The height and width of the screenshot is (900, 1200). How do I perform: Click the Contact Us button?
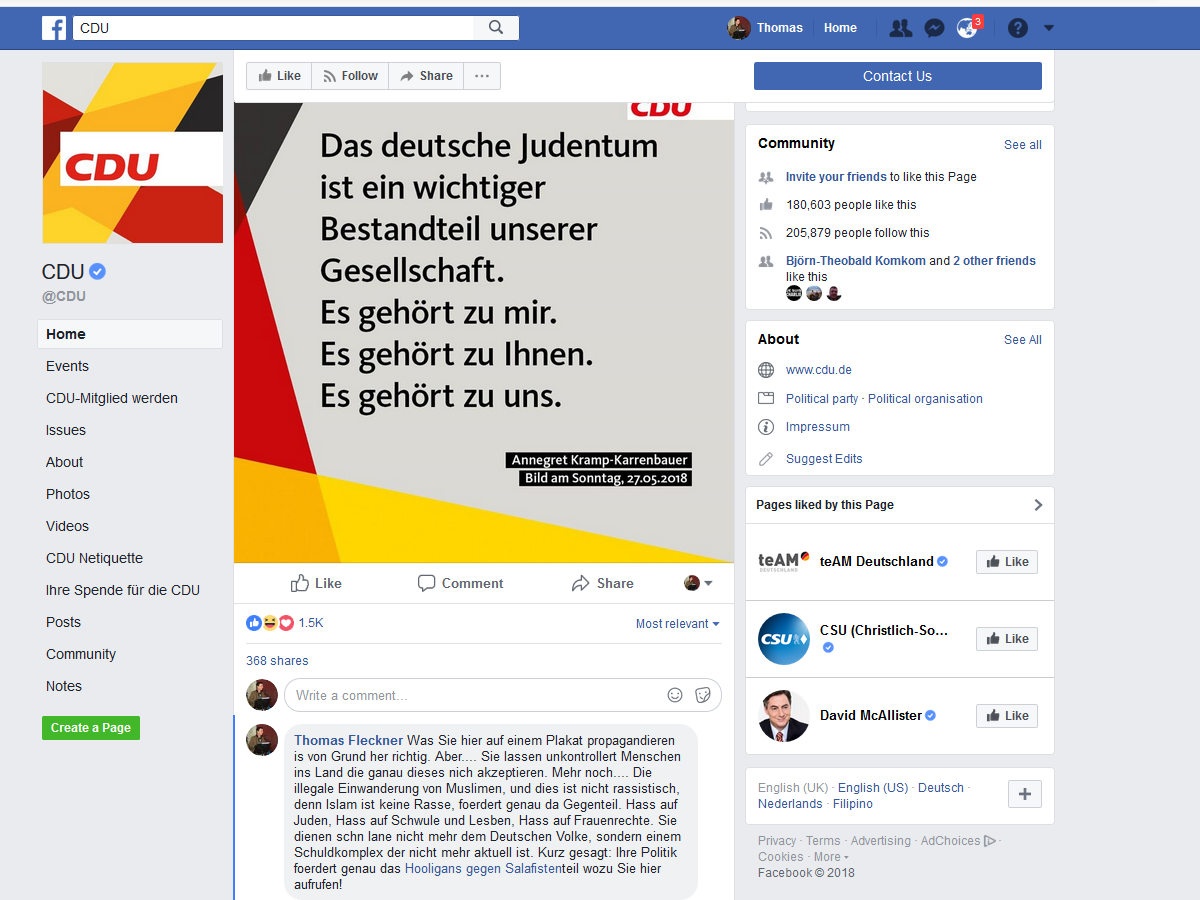pyautogui.click(x=898, y=76)
